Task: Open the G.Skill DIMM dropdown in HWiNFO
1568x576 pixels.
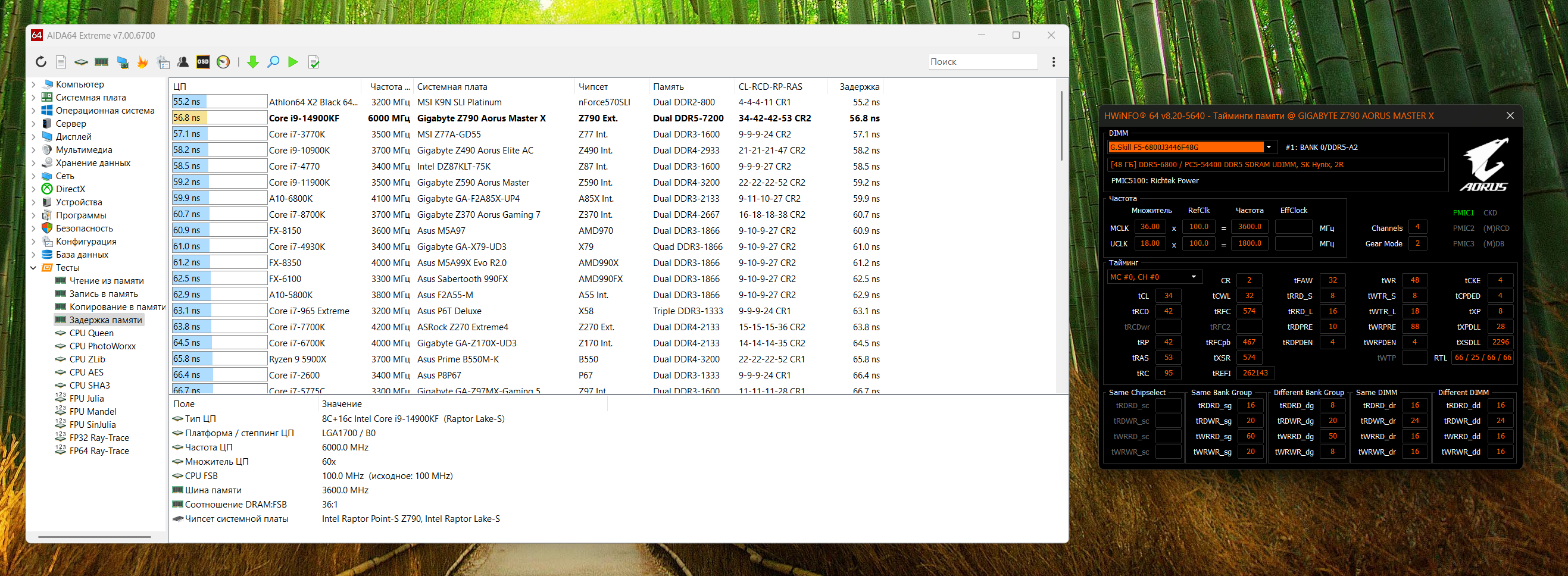Action: coord(1269,146)
